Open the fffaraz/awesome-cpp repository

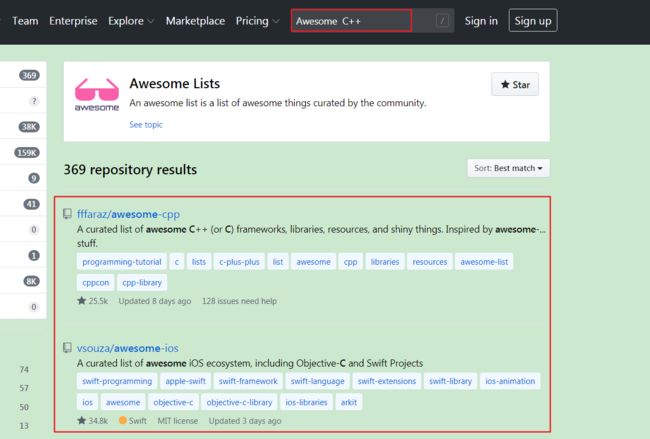128,214
